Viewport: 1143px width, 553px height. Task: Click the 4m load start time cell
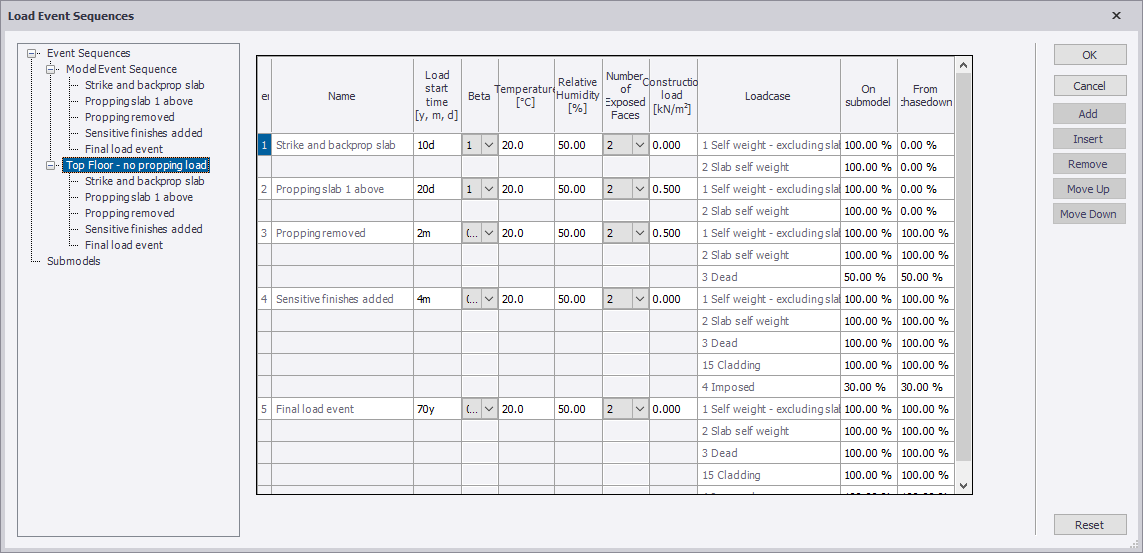tap(437, 299)
